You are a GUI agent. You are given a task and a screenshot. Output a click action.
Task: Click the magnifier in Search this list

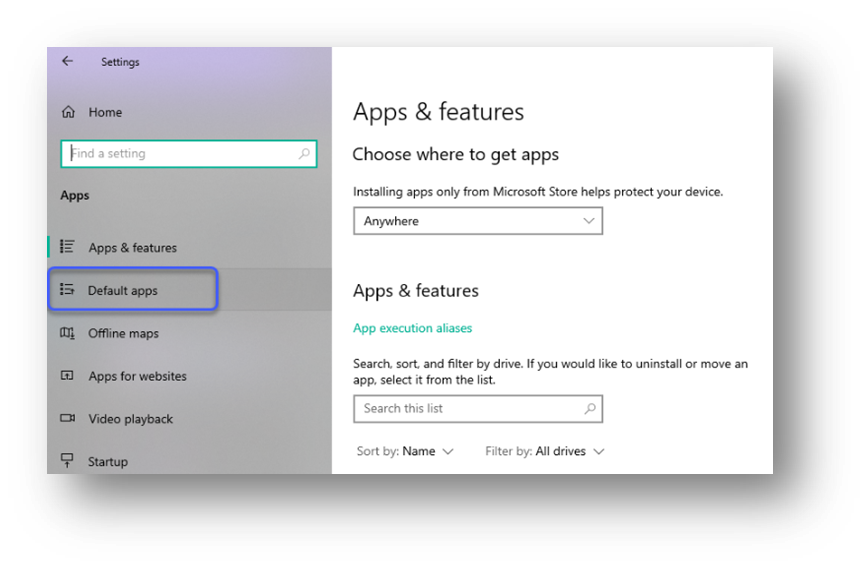590,408
